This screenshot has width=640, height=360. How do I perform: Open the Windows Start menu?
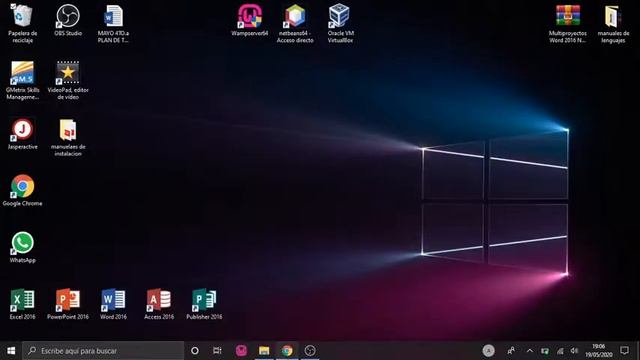11,351
